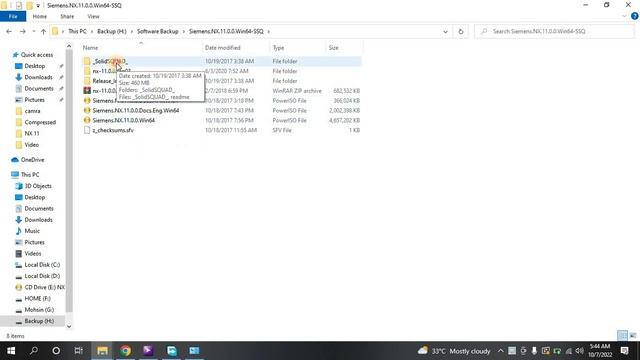Open 3D Objects in sidebar

[38, 186]
